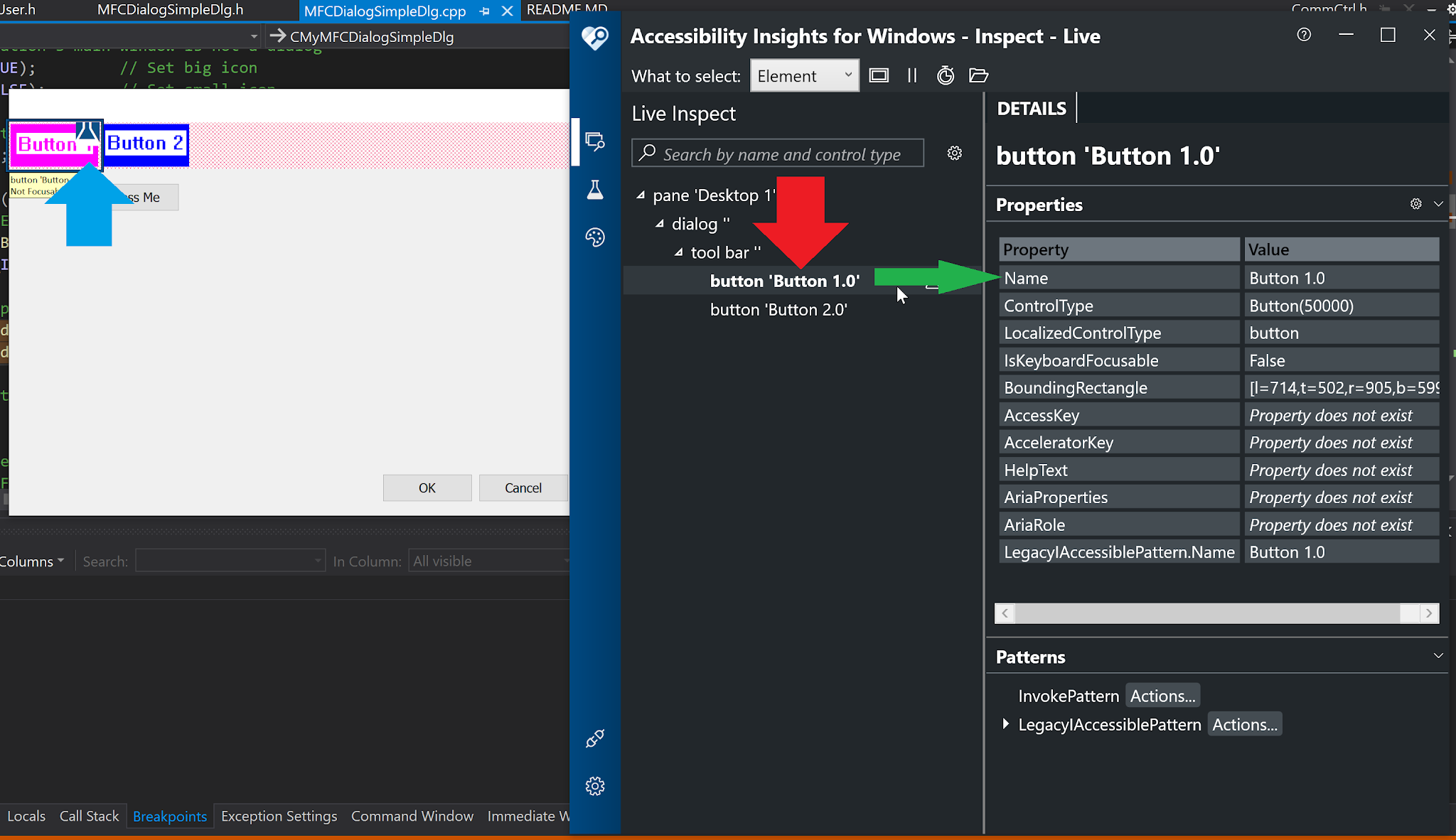Click the Live Inspect sidebar icon
Viewport: 1456px width, 840px height.
coord(594,141)
